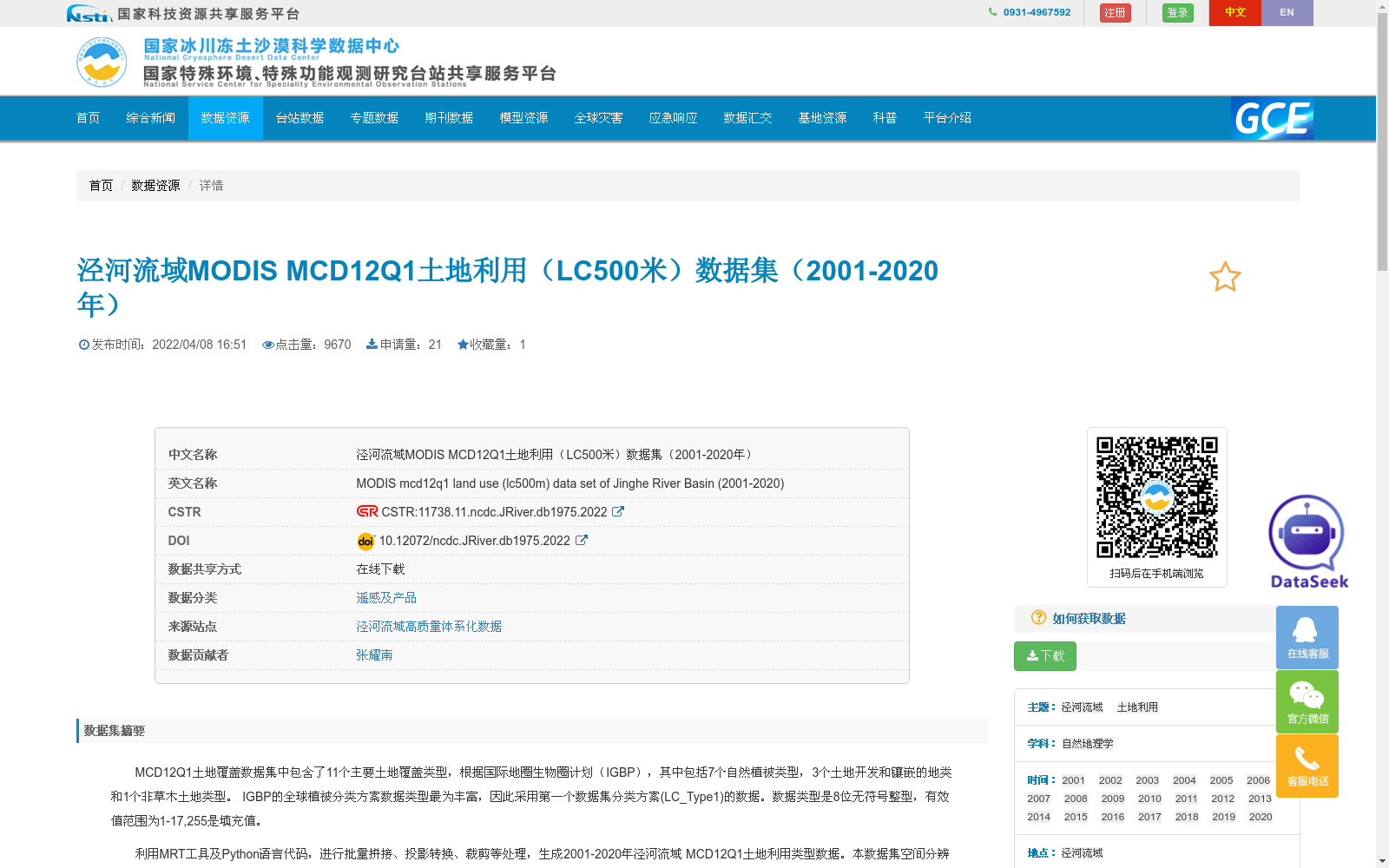This screenshot has width=1389, height=868.
Task: Go to 首页 in breadcrumb
Action: pyautogui.click(x=101, y=186)
